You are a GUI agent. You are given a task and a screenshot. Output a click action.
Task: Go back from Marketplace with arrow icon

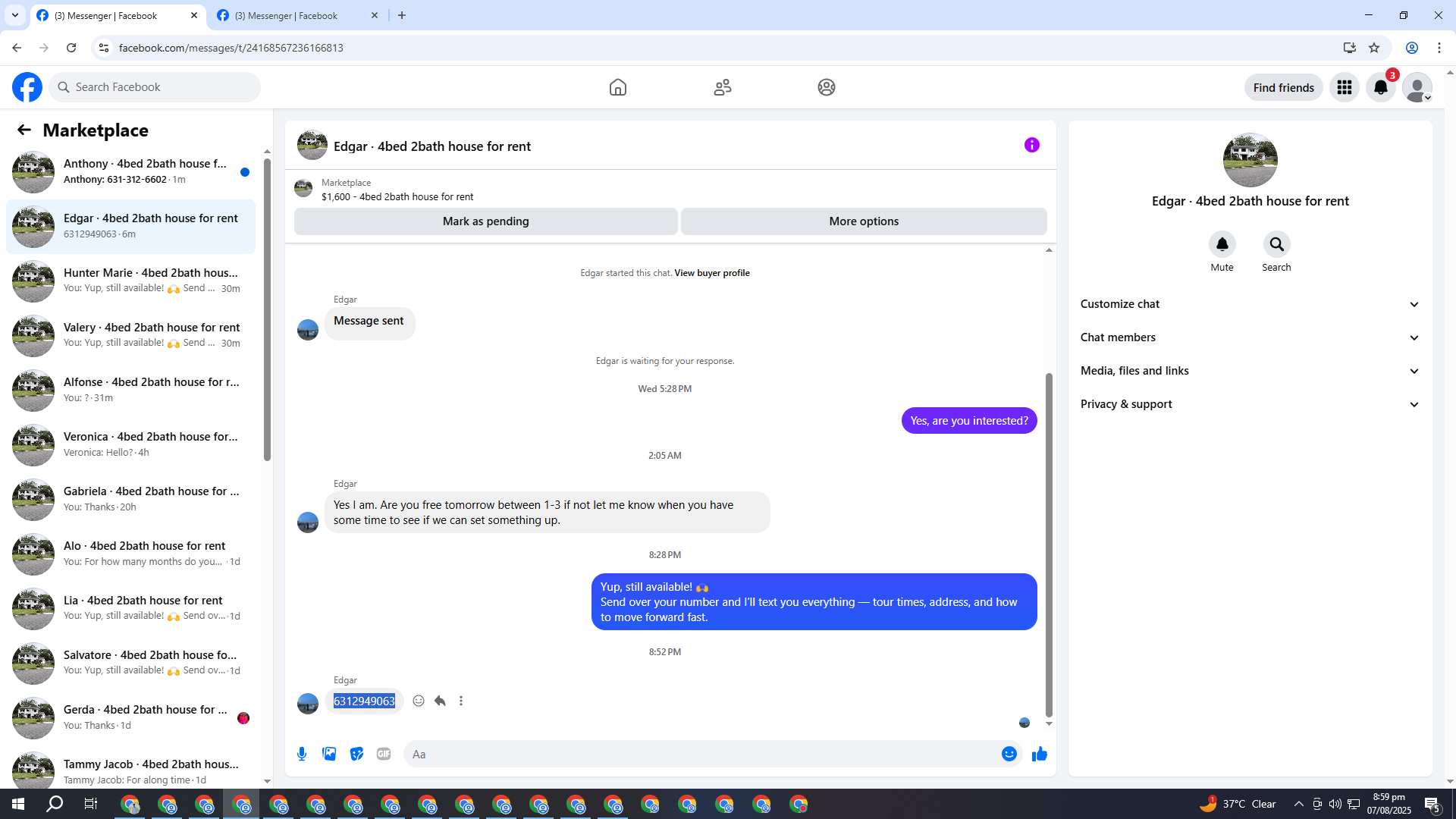tap(24, 130)
